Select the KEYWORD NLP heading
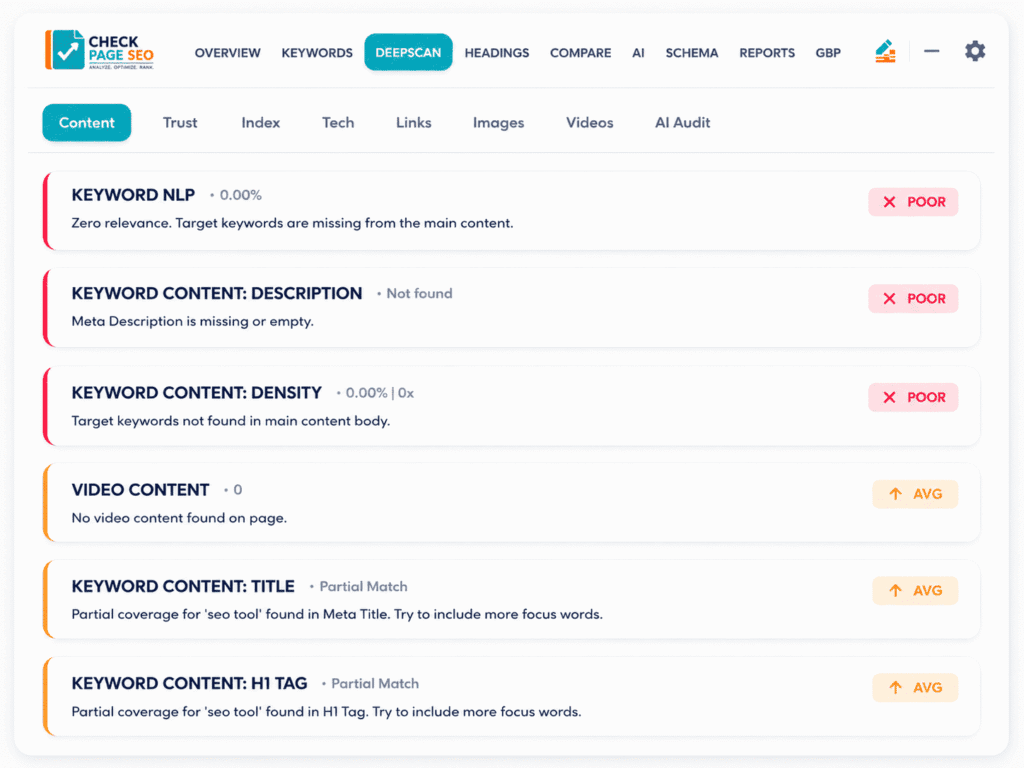This screenshot has height=768, width=1024. 133,195
